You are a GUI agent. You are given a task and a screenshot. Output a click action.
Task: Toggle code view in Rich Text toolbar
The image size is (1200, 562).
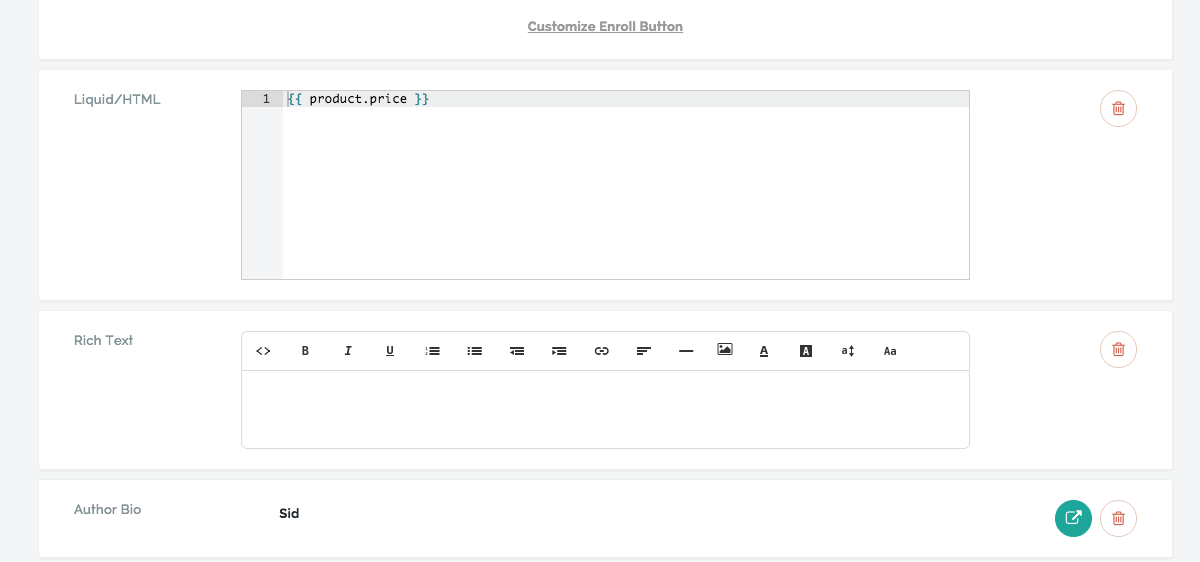[x=264, y=351]
